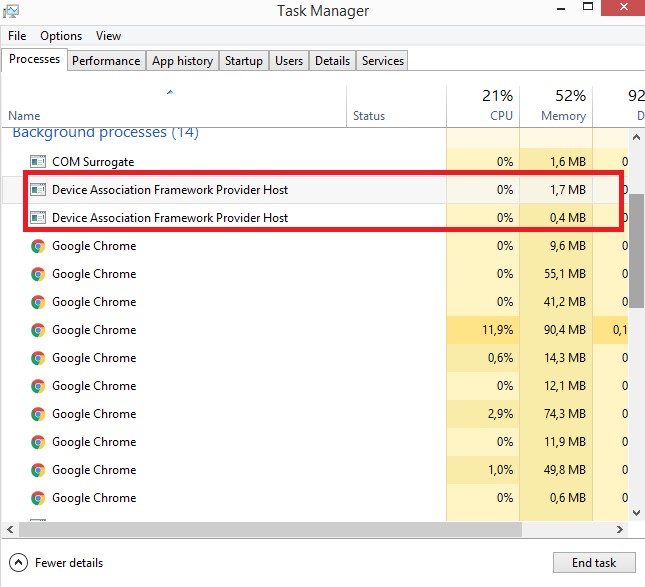Open the Services tab
The width and height of the screenshot is (645, 587).
point(383,61)
